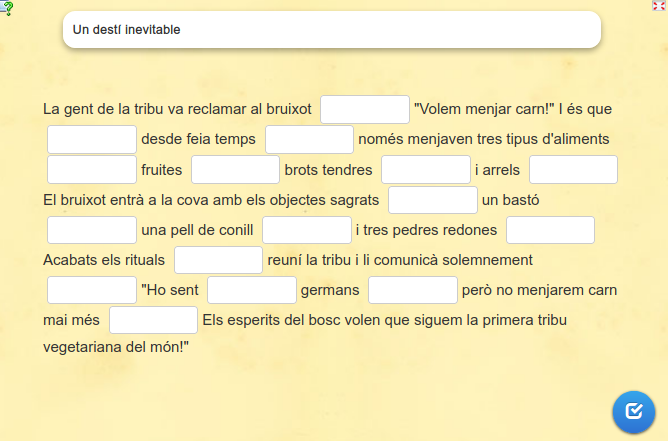Click the blank after "desde feia temps"
The width and height of the screenshot is (668, 441).
coord(309,140)
